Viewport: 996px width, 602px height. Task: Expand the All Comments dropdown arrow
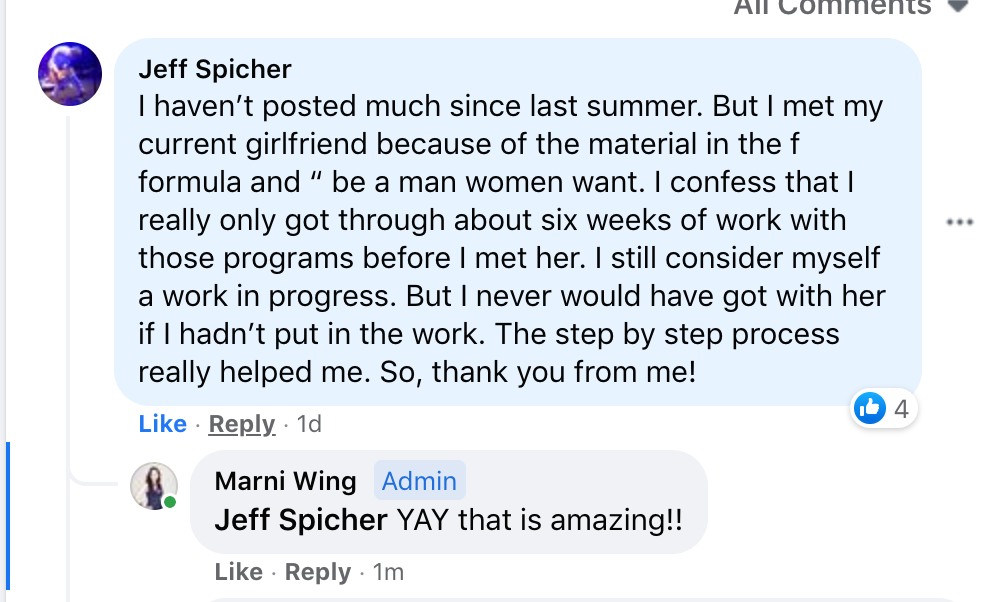pos(958,6)
